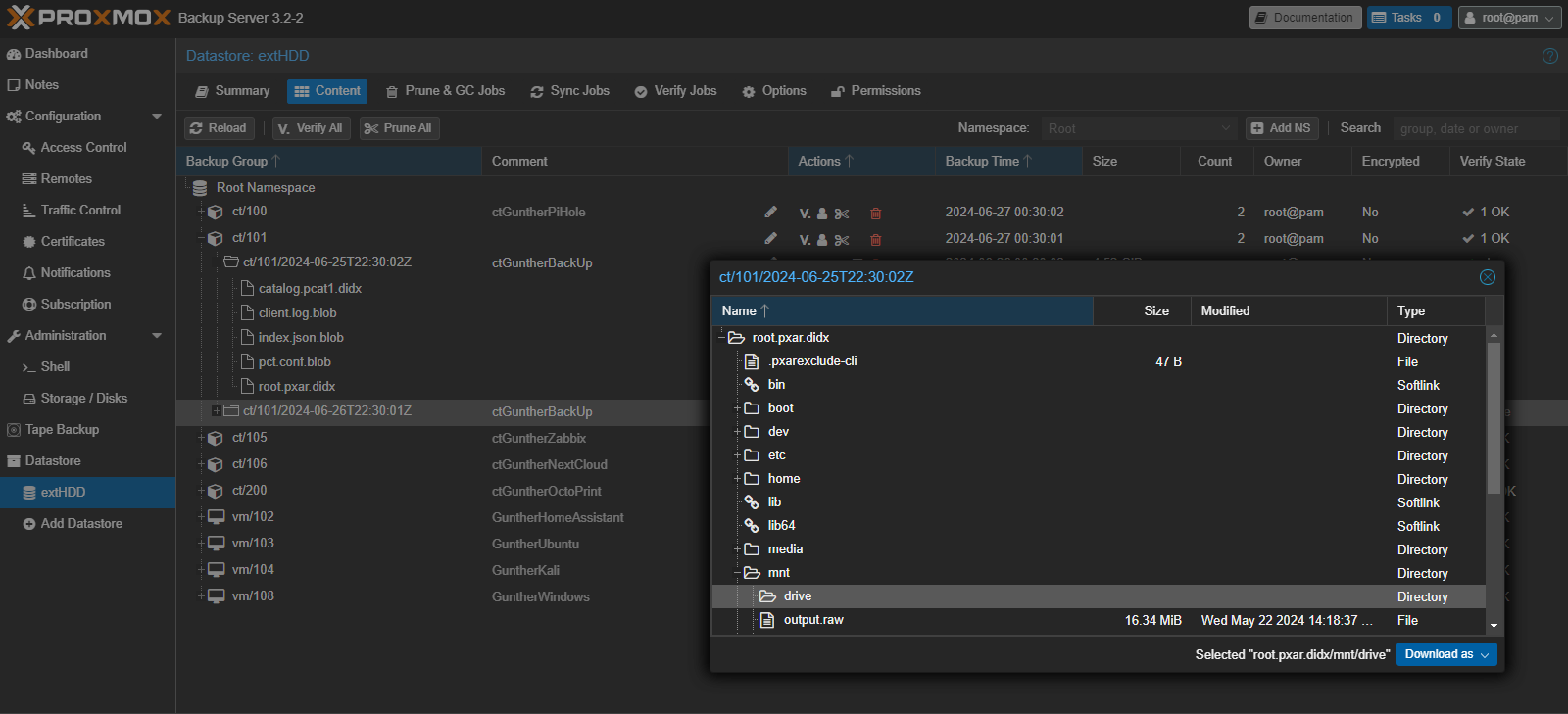The width and height of the screenshot is (1568, 714).
Task: Expand snapshot ct/101/2024-06-26T22:30:01Z
Action: pyautogui.click(x=217, y=411)
